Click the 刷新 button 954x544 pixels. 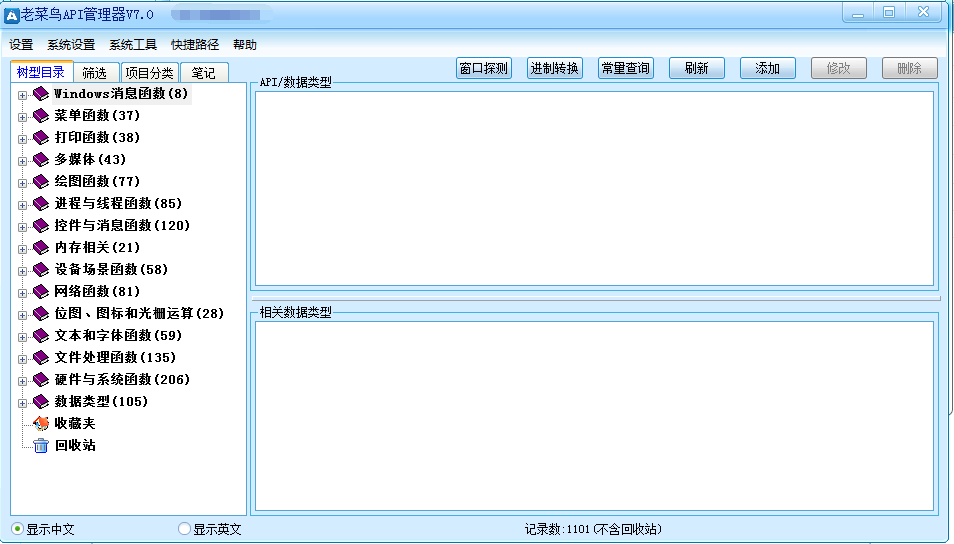click(x=697, y=68)
